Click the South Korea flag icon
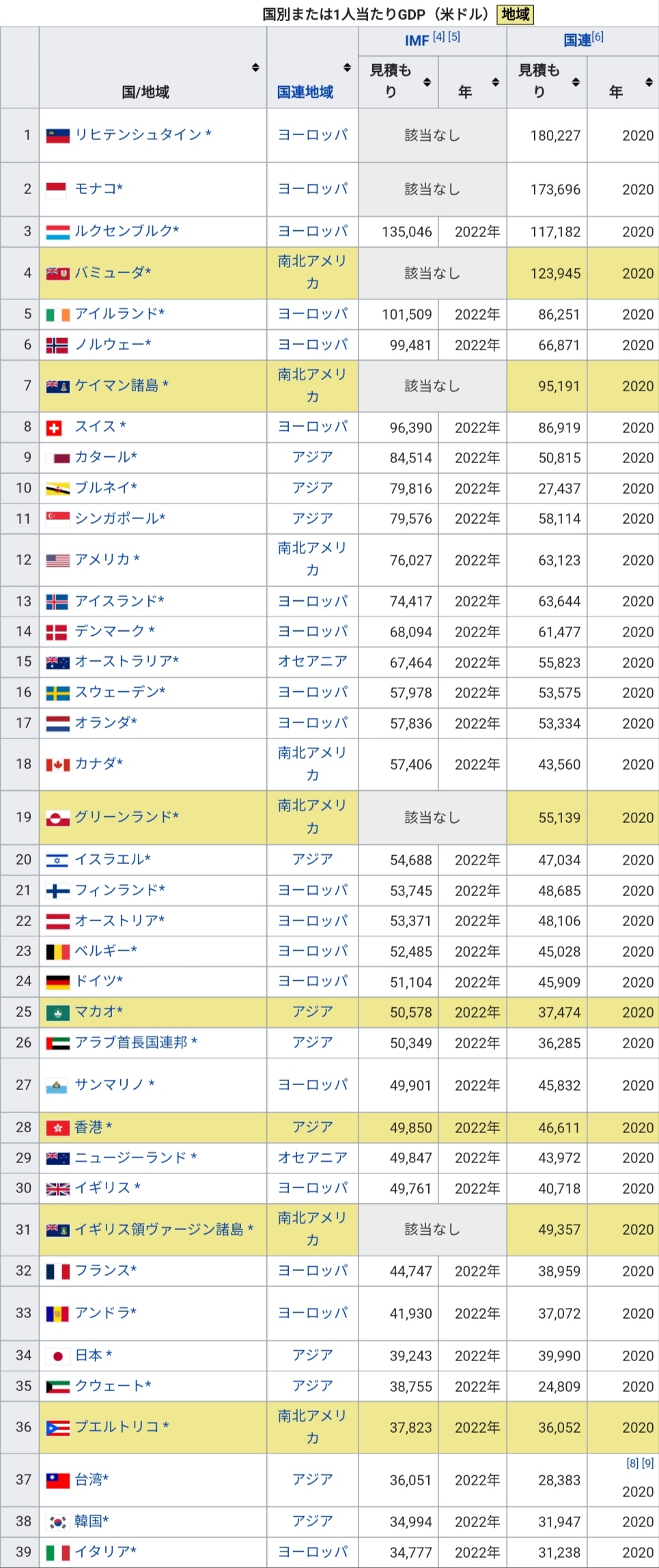 (x=57, y=1522)
